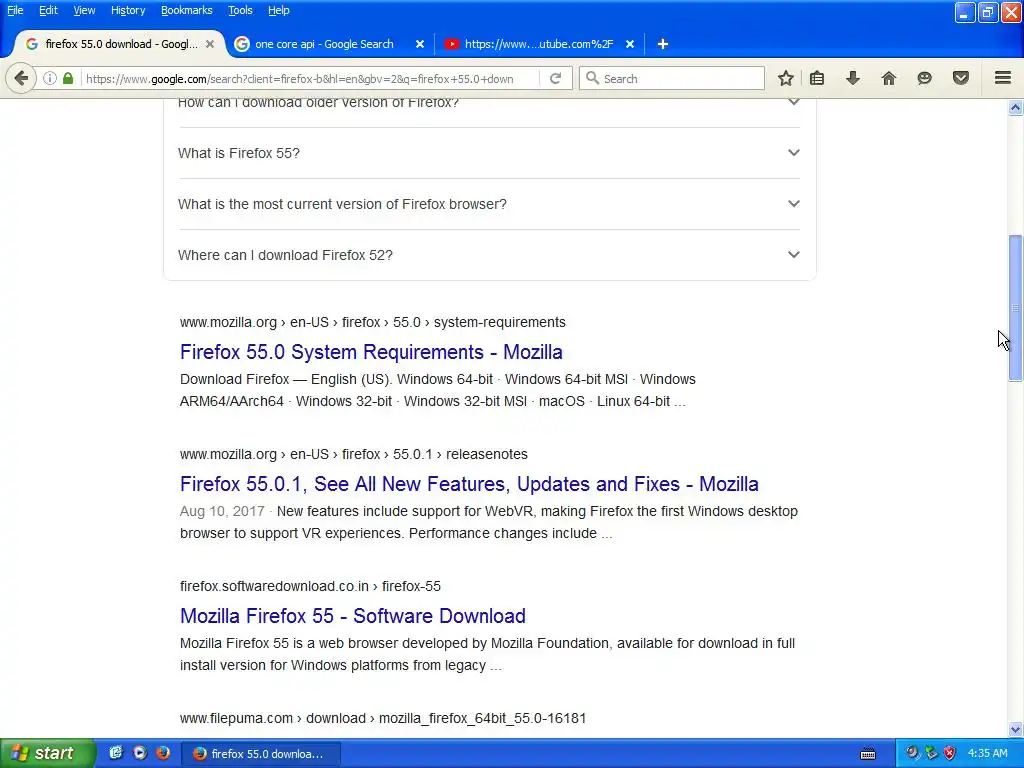Image resolution: width=1024 pixels, height=768 pixels.
Task: Show bookmarks list icon
Action: [817, 78]
